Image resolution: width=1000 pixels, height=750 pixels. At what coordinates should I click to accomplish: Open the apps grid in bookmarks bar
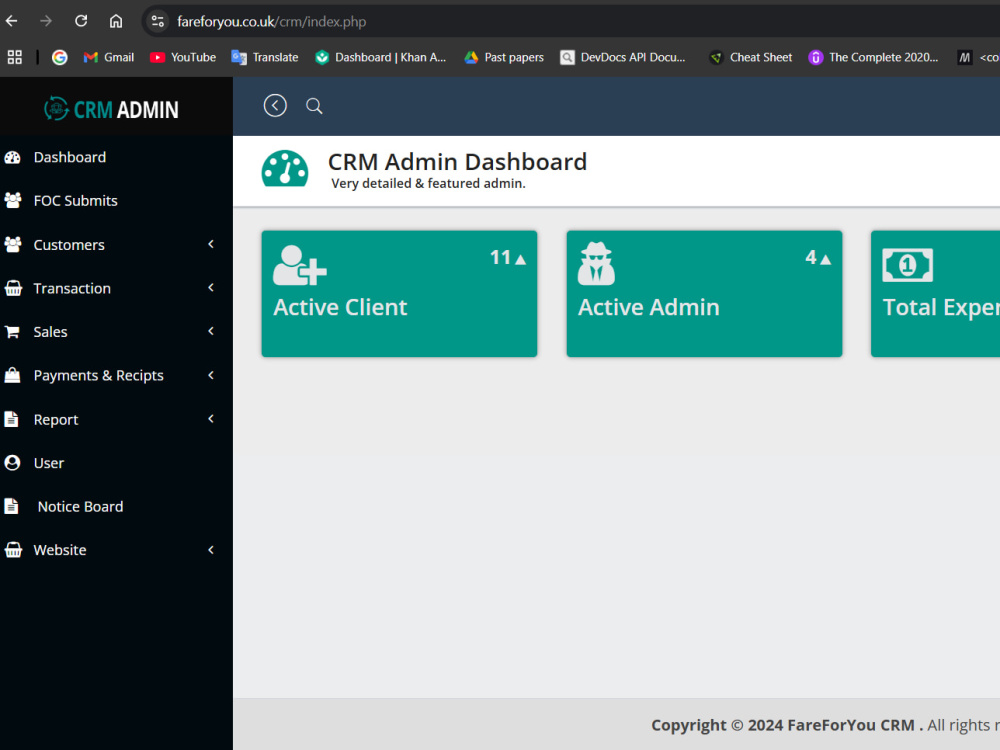[x=15, y=57]
